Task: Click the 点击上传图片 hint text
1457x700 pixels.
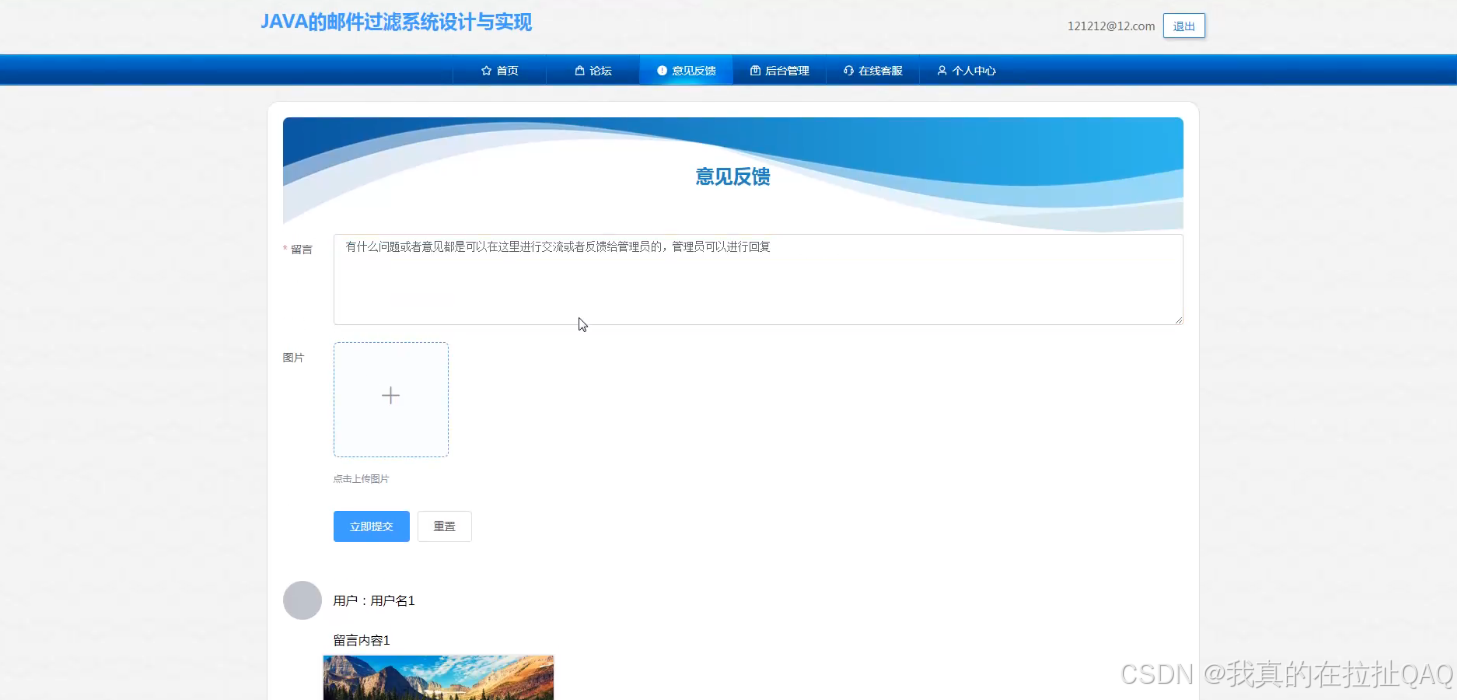Action: [x=361, y=479]
